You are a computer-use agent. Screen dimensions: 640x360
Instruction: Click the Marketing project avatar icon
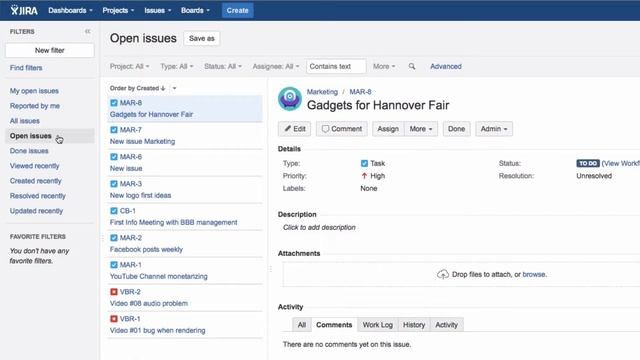(x=290, y=98)
